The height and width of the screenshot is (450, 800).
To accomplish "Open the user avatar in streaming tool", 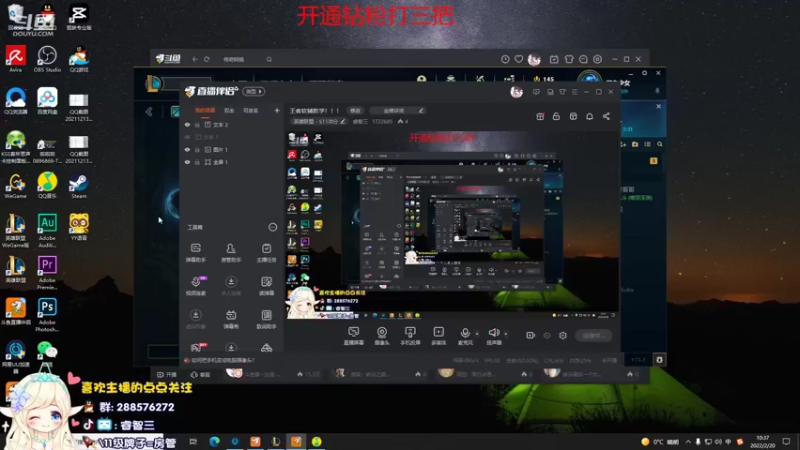I will point(516,92).
